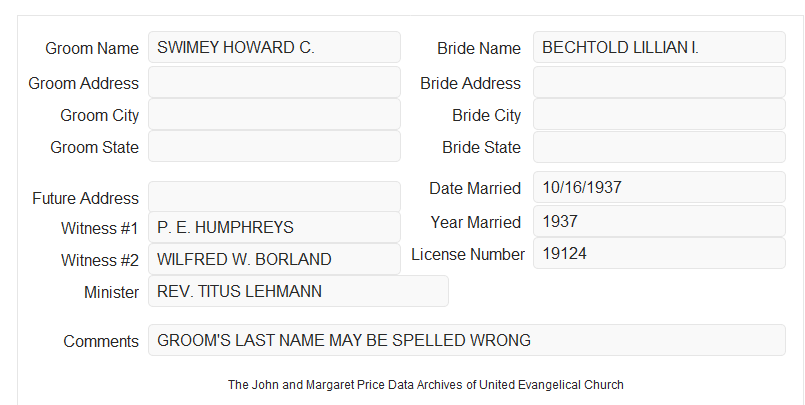
Task: Click the Date Married field showing 10/16/1937
Action: coord(659,187)
